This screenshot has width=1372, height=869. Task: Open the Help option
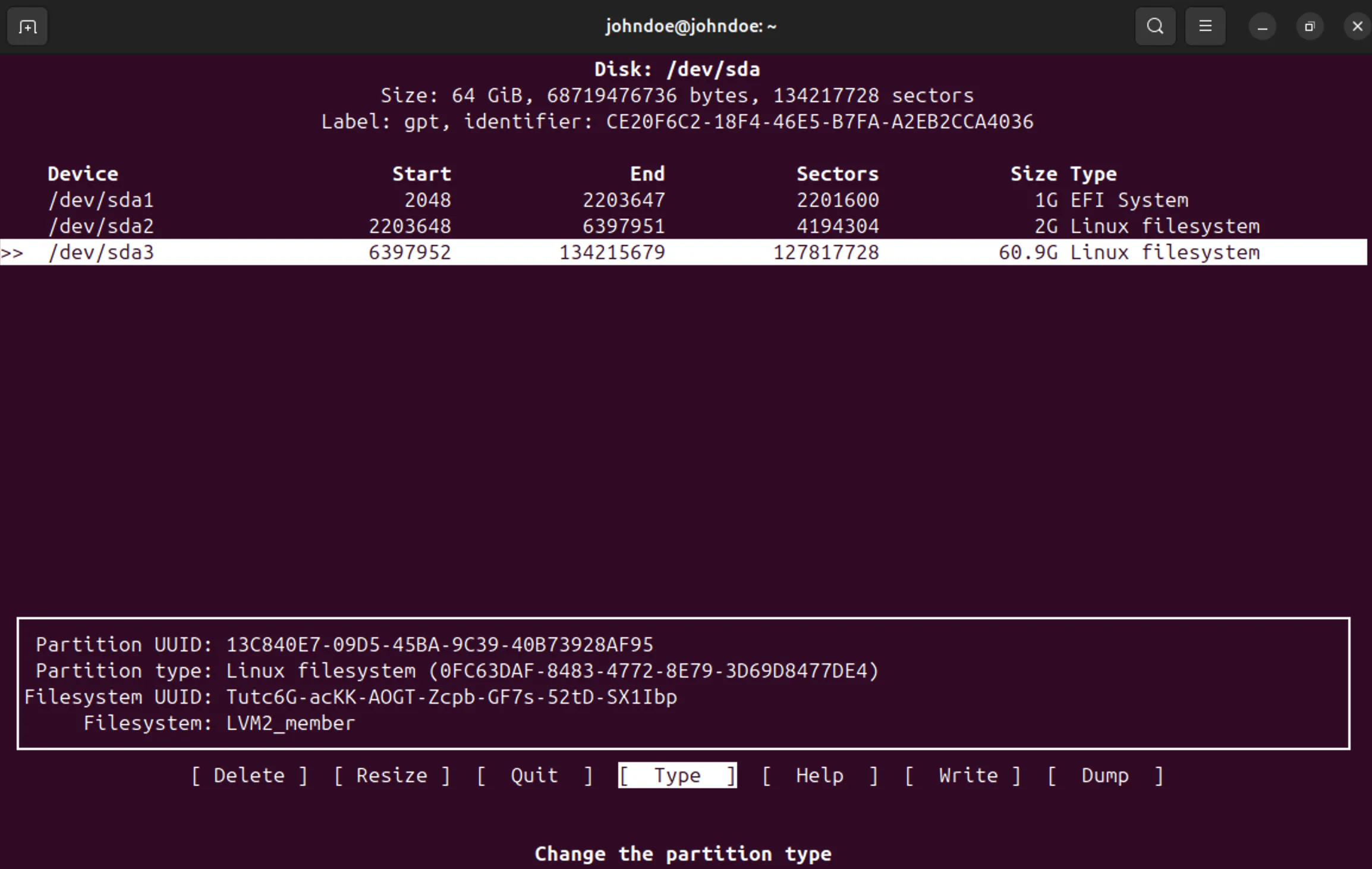point(820,776)
